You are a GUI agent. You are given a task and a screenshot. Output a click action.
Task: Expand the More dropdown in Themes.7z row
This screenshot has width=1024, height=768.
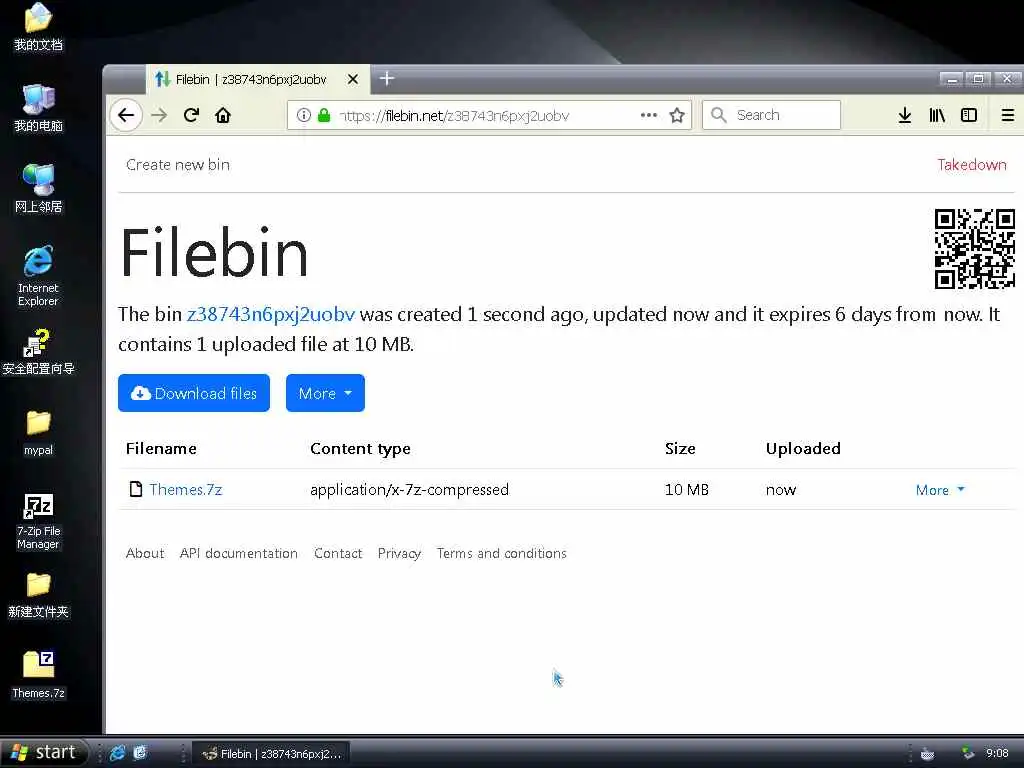click(940, 490)
